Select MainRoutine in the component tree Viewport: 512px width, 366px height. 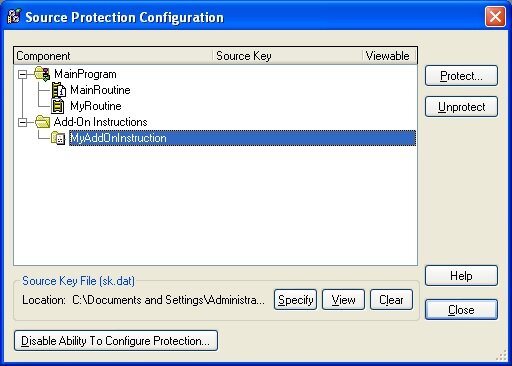pyautogui.click(x=100, y=90)
